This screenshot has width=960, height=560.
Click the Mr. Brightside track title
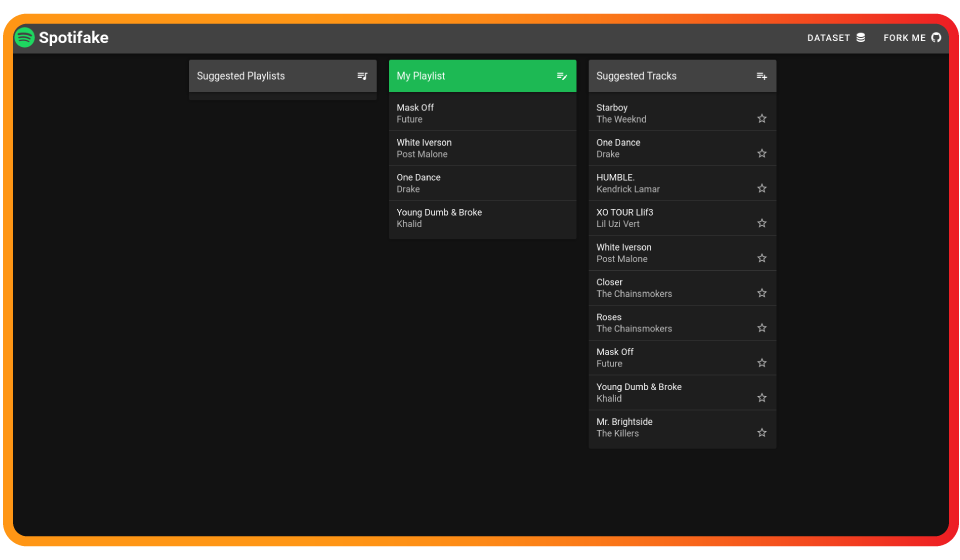pyautogui.click(x=624, y=422)
